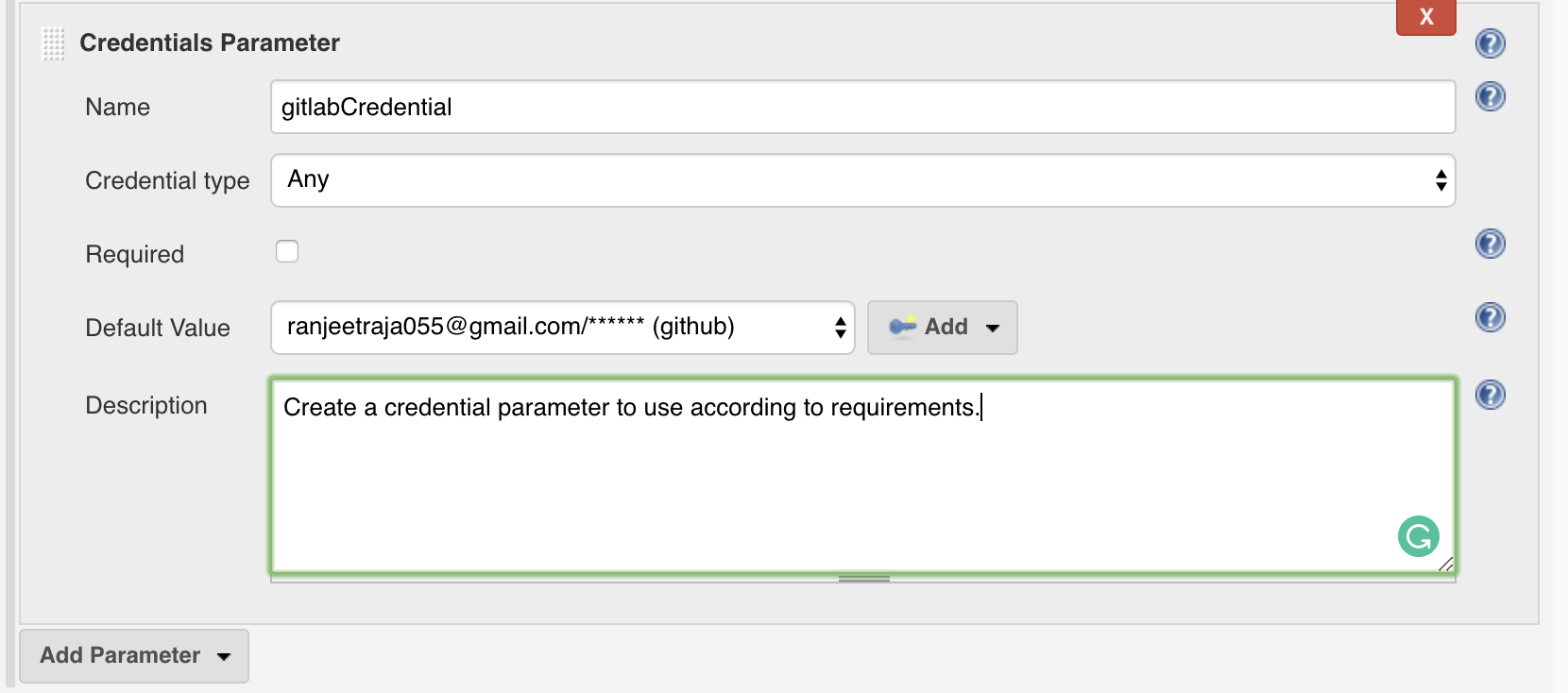Viewport: 1568px width, 693px height.
Task: Open help icon beside Description box
Action: pyautogui.click(x=1490, y=395)
